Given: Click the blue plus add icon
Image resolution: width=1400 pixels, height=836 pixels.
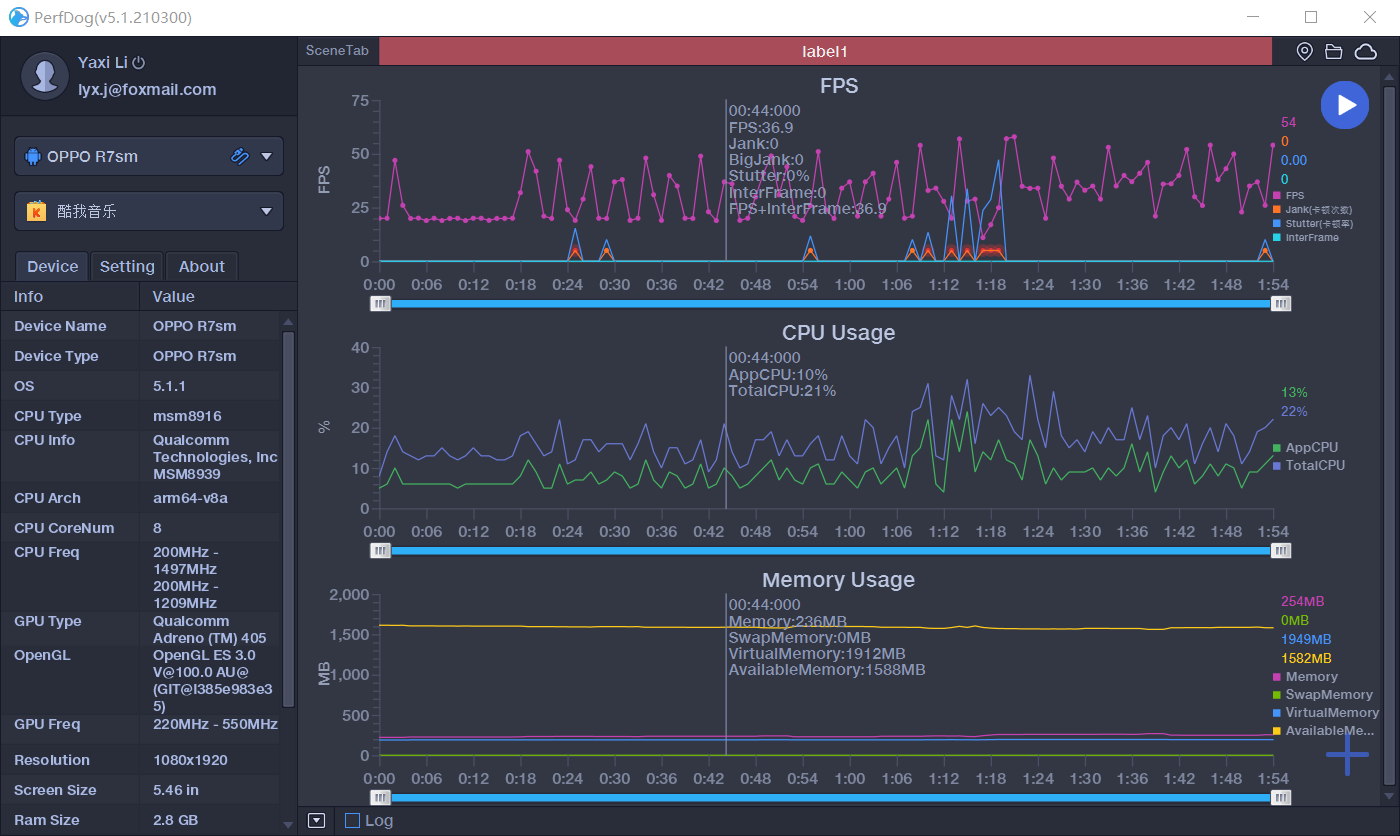Looking at the screenshot, I should point(1347,754).
